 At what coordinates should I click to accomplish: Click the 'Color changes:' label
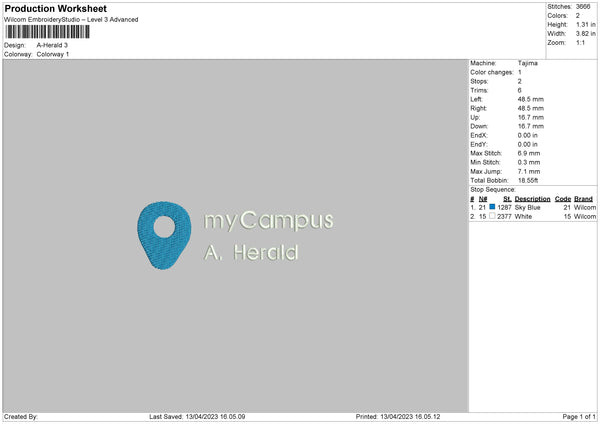pyautogui.click(x=492, y=72)
